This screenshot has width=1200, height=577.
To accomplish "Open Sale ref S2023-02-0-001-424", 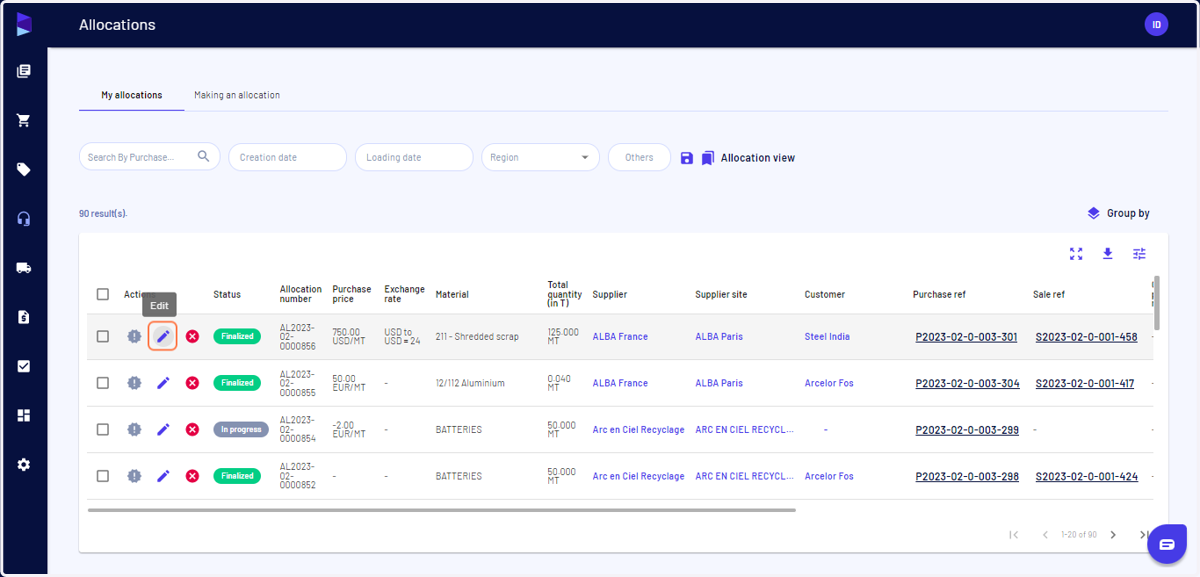I will 1086,477.
